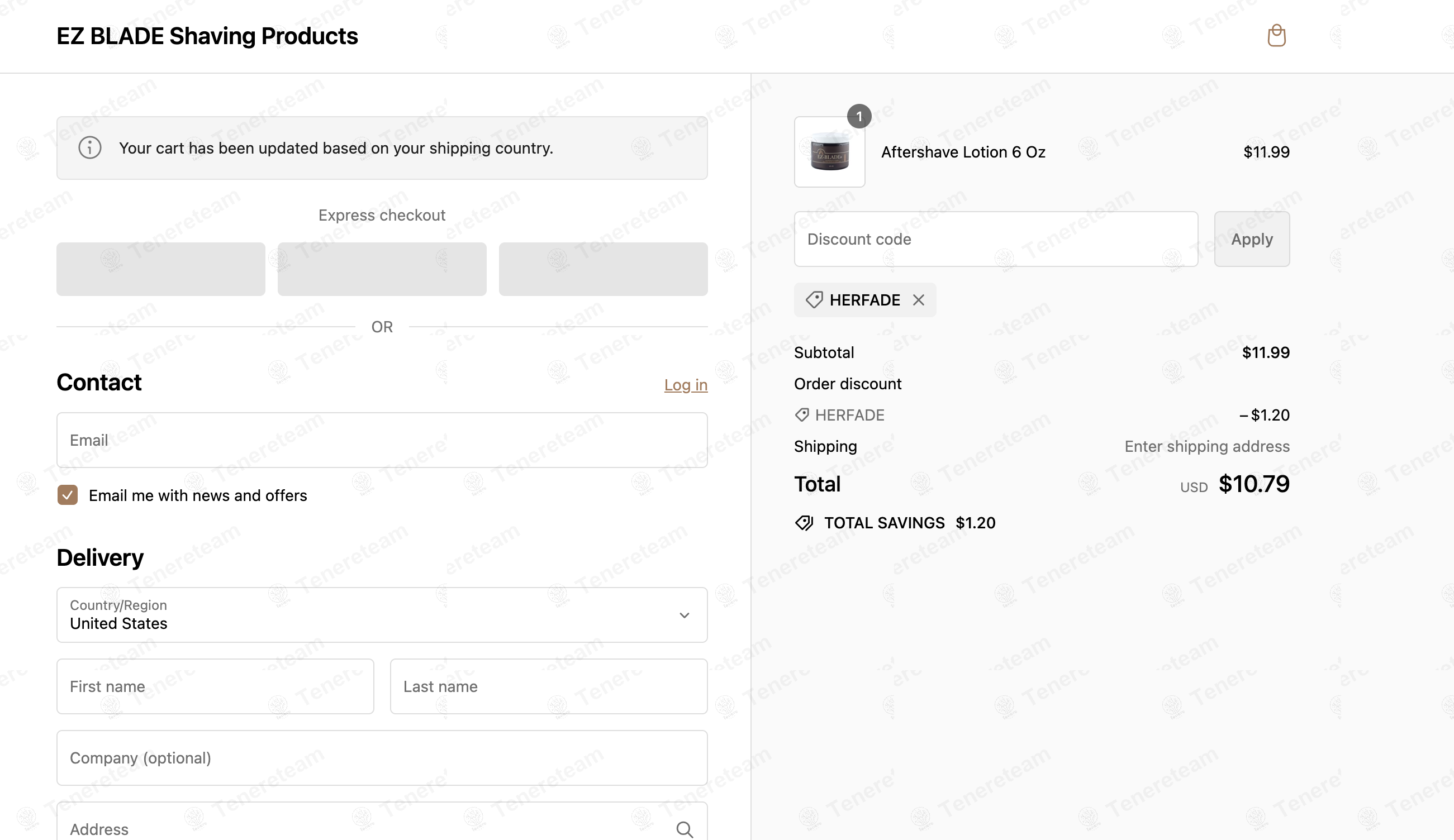This screenshot has width=1454, height=840.
Task: Click the EZ BLADE Shaving Products title
Action: point(207,36)
